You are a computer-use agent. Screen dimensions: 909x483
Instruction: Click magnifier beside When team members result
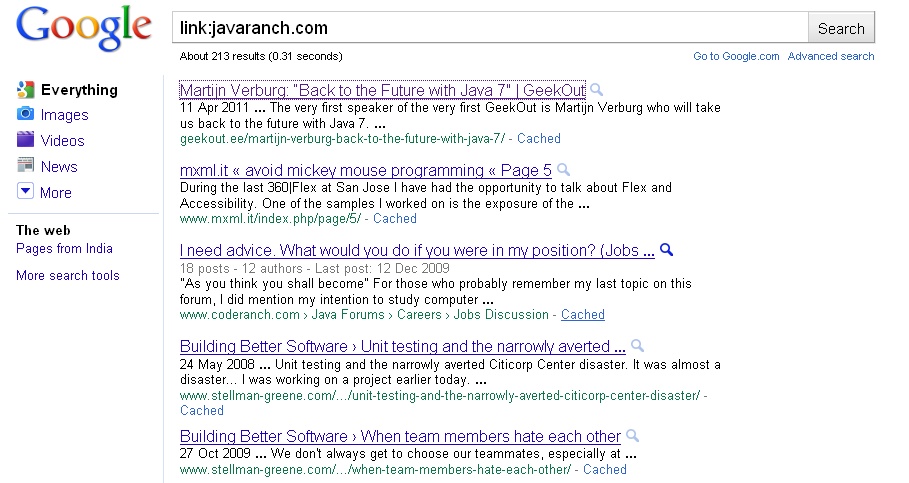click(632, 436)
